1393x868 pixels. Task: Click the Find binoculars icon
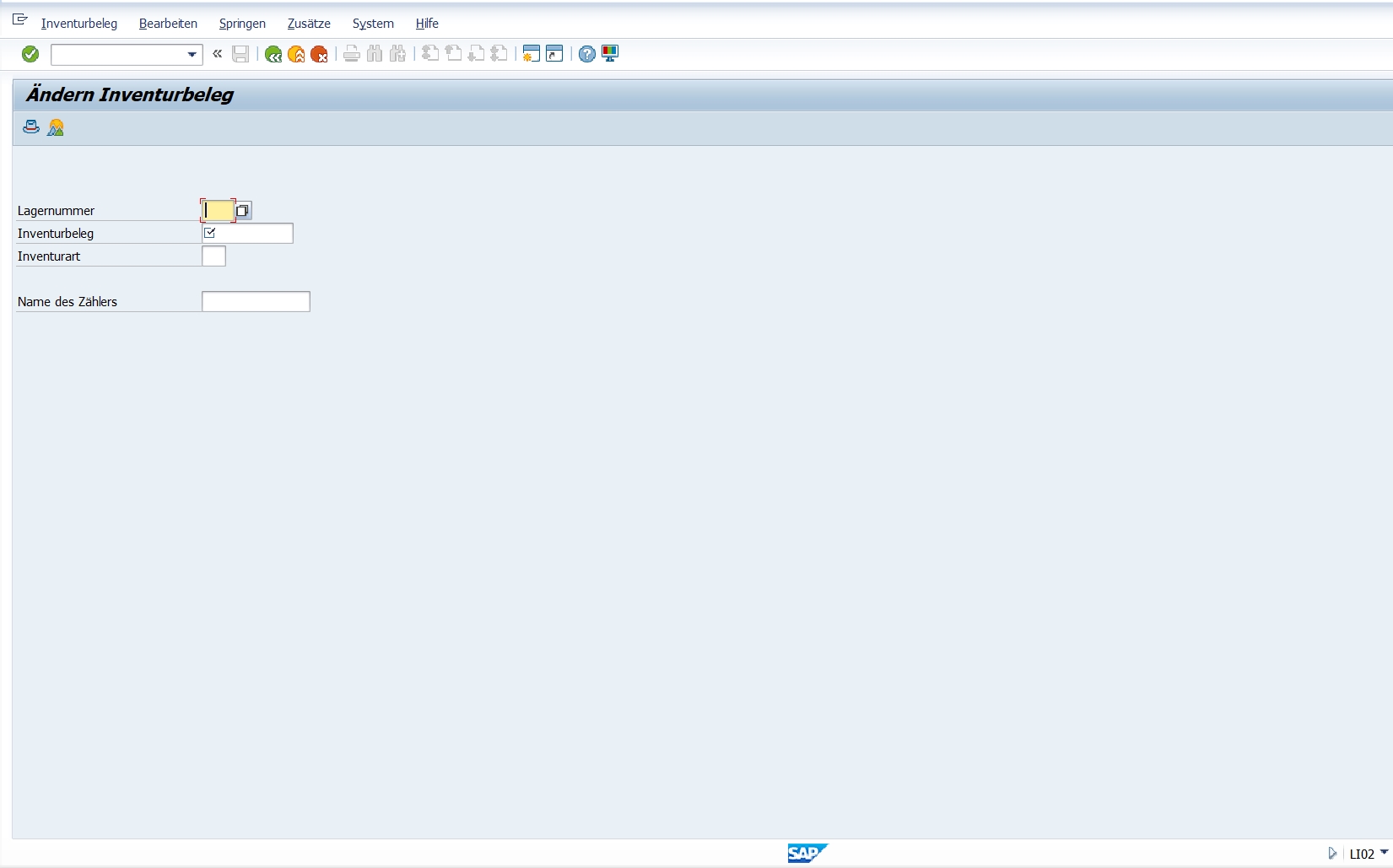pos(375,54)
